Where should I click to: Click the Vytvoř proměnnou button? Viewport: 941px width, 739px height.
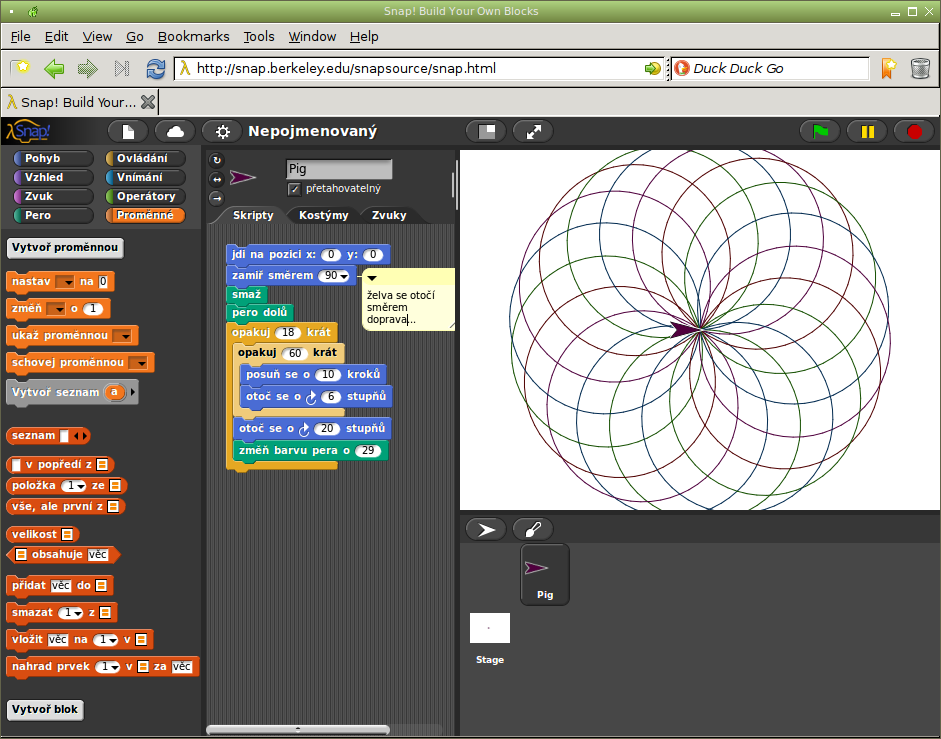tap(65, 248)
